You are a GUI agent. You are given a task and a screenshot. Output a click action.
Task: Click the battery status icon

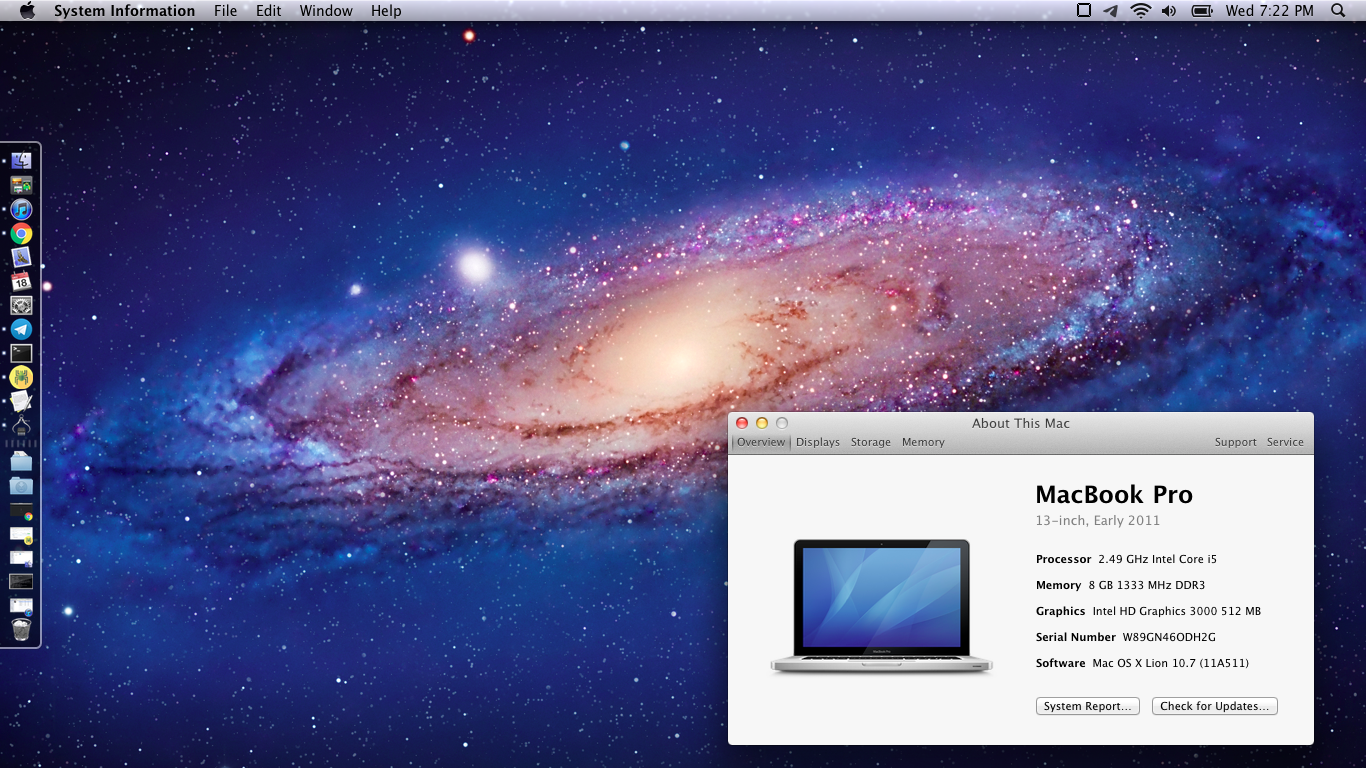1202,11
